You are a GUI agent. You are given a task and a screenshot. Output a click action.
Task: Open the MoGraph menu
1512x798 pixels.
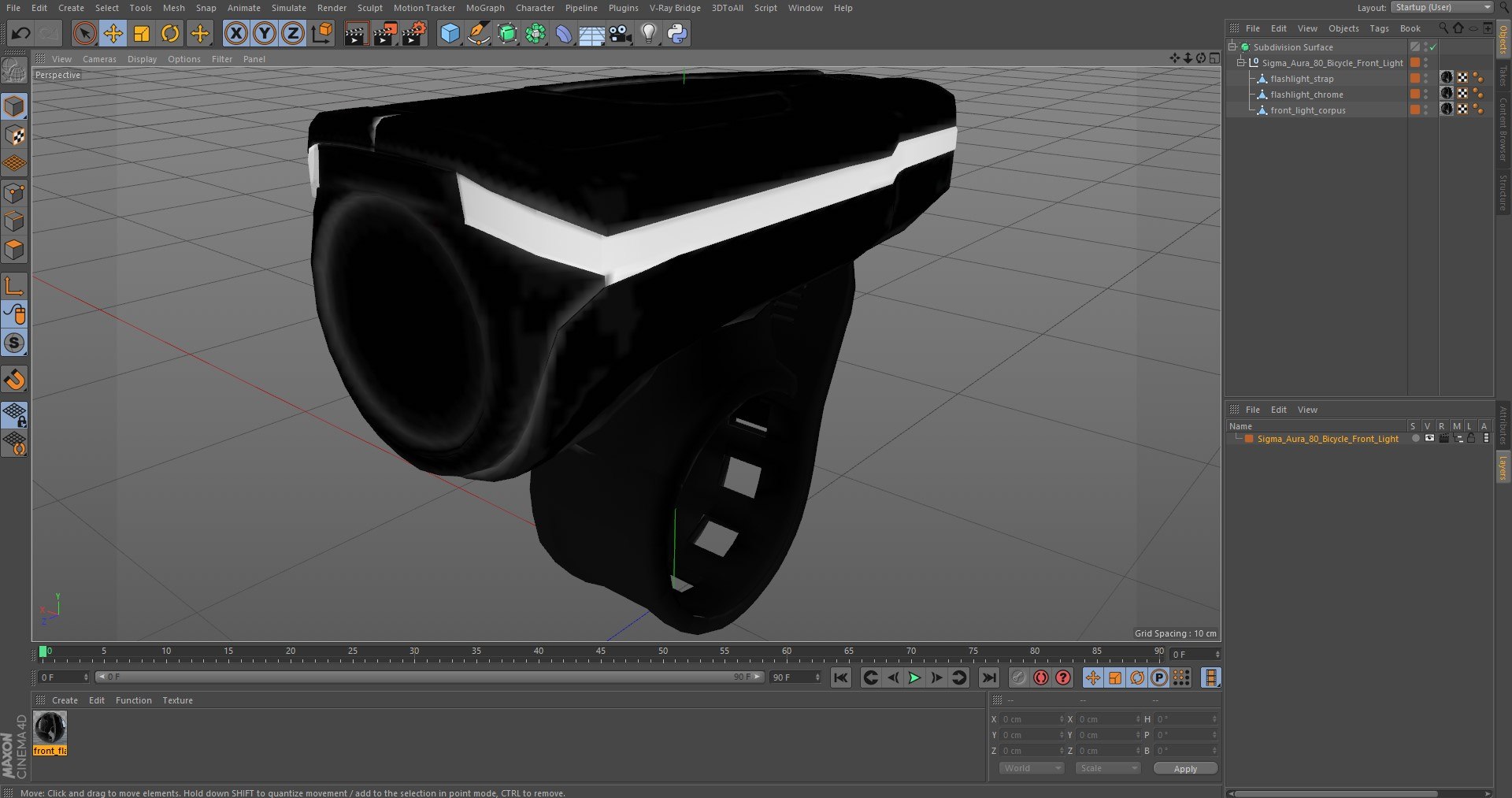point(485,8)
